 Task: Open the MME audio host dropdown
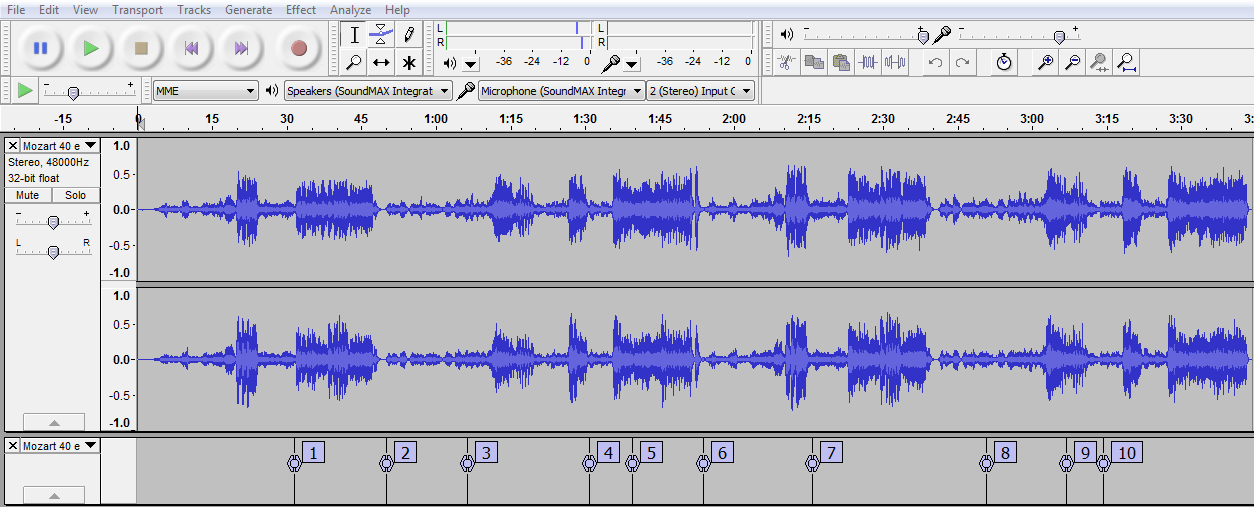206,91
